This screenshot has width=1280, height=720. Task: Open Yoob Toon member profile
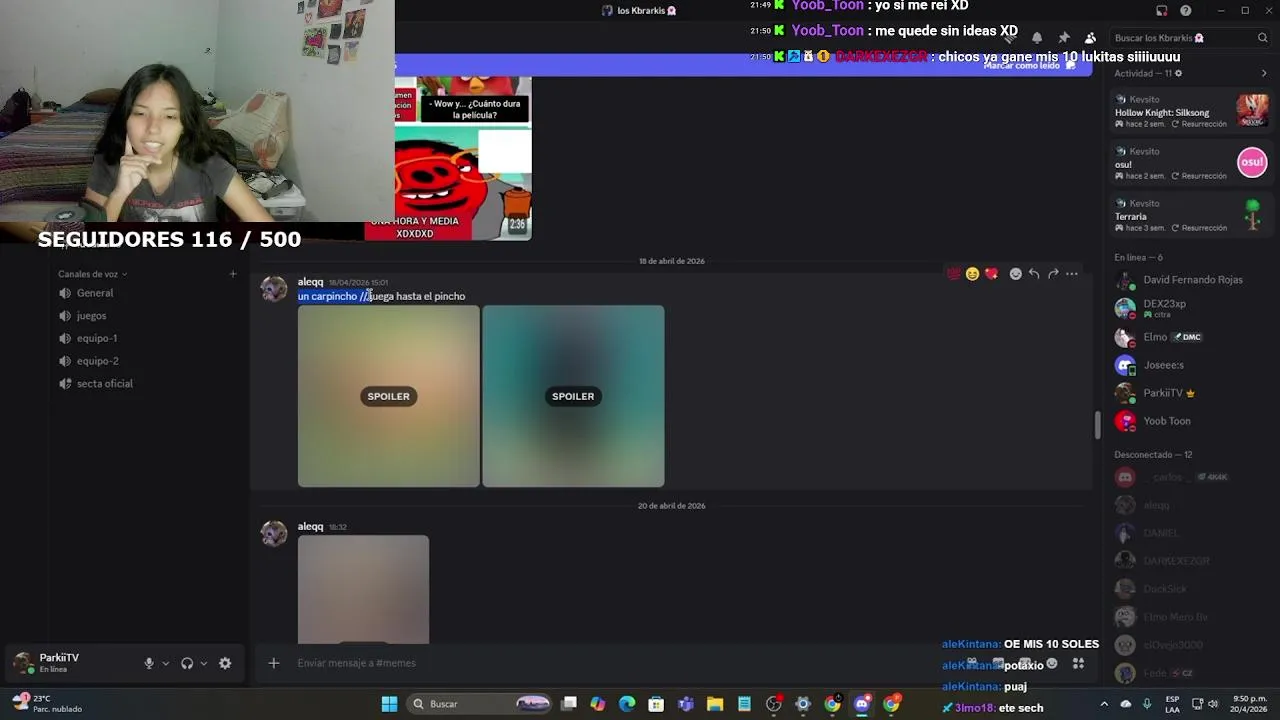click(1191, 421)
